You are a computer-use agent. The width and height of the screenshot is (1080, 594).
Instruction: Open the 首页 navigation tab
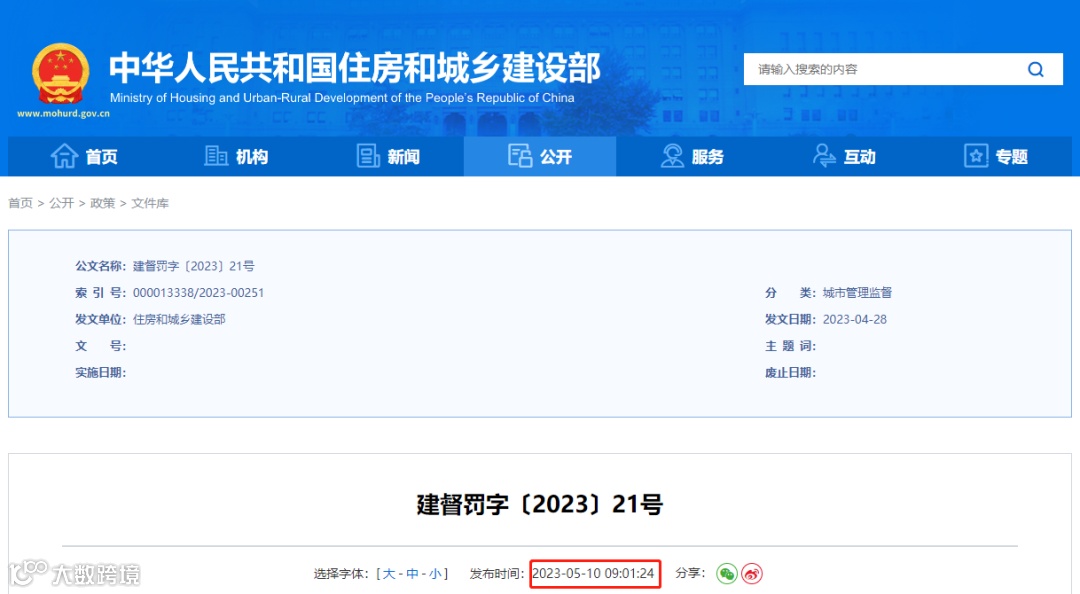click(x=84, y=156)
